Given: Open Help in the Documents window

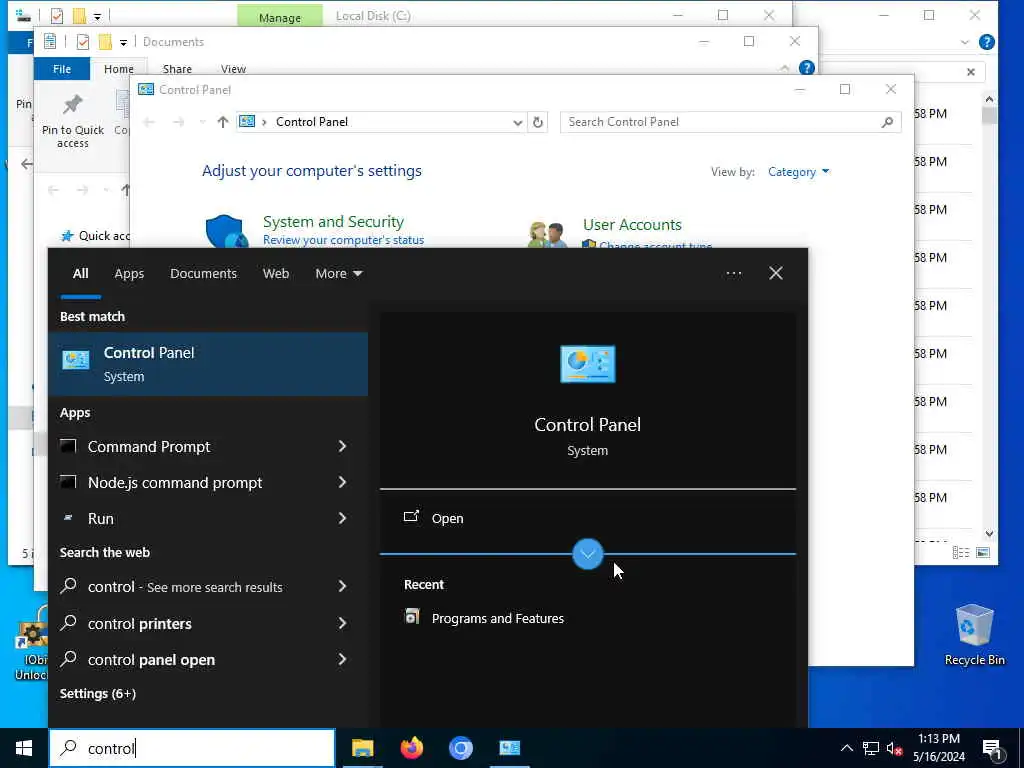Looking at the screenshot, I should (x=807, y=68).
